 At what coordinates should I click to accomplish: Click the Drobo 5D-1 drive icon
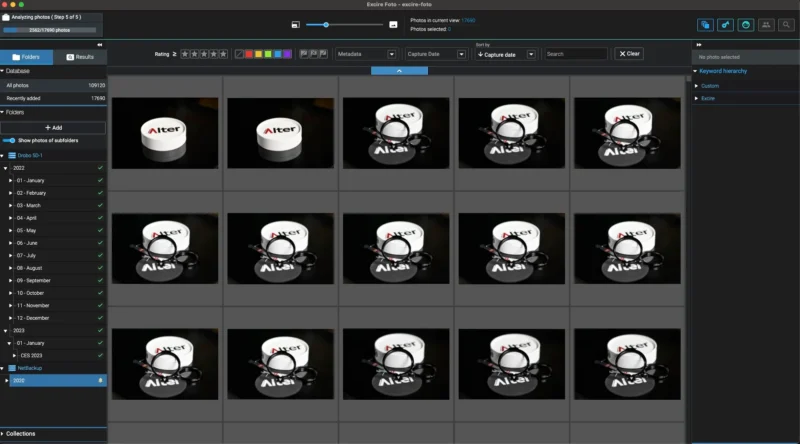[x=12, y=156]
